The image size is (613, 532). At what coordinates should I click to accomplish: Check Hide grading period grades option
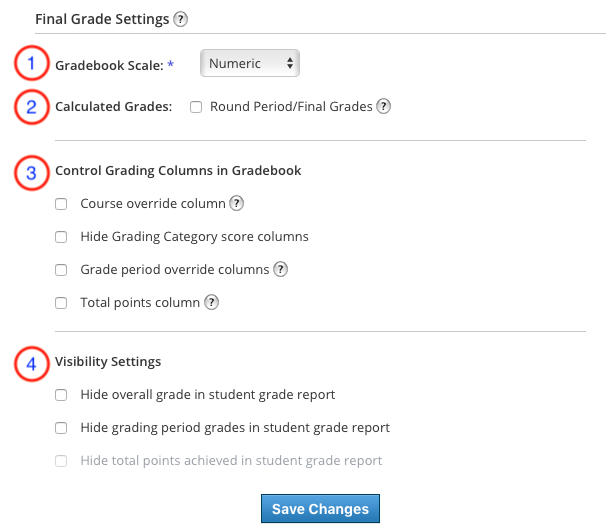coord(61,428)
